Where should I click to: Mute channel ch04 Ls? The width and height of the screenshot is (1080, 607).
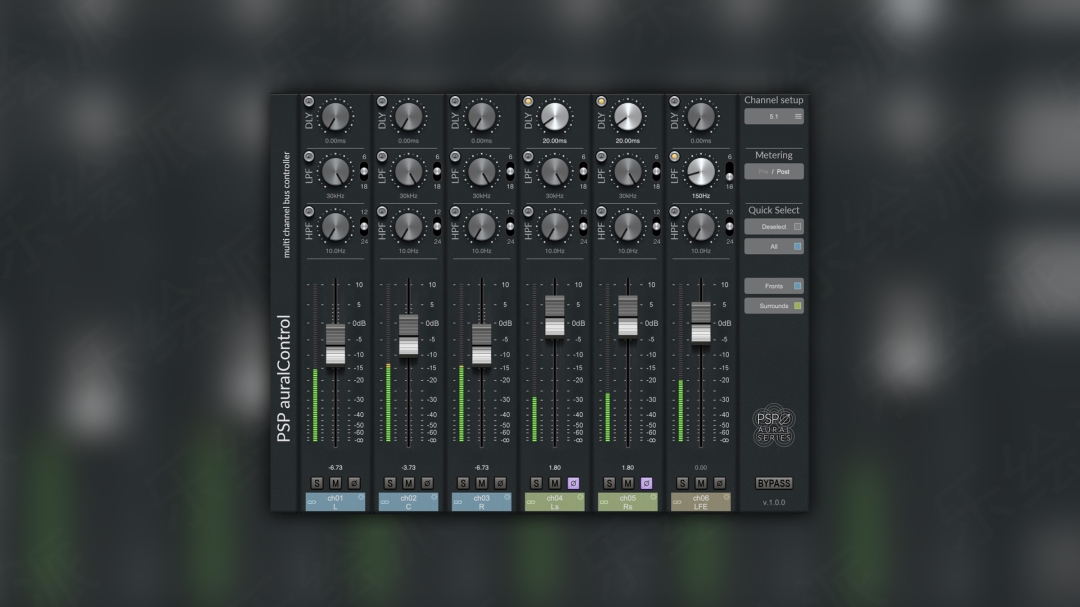554,483
